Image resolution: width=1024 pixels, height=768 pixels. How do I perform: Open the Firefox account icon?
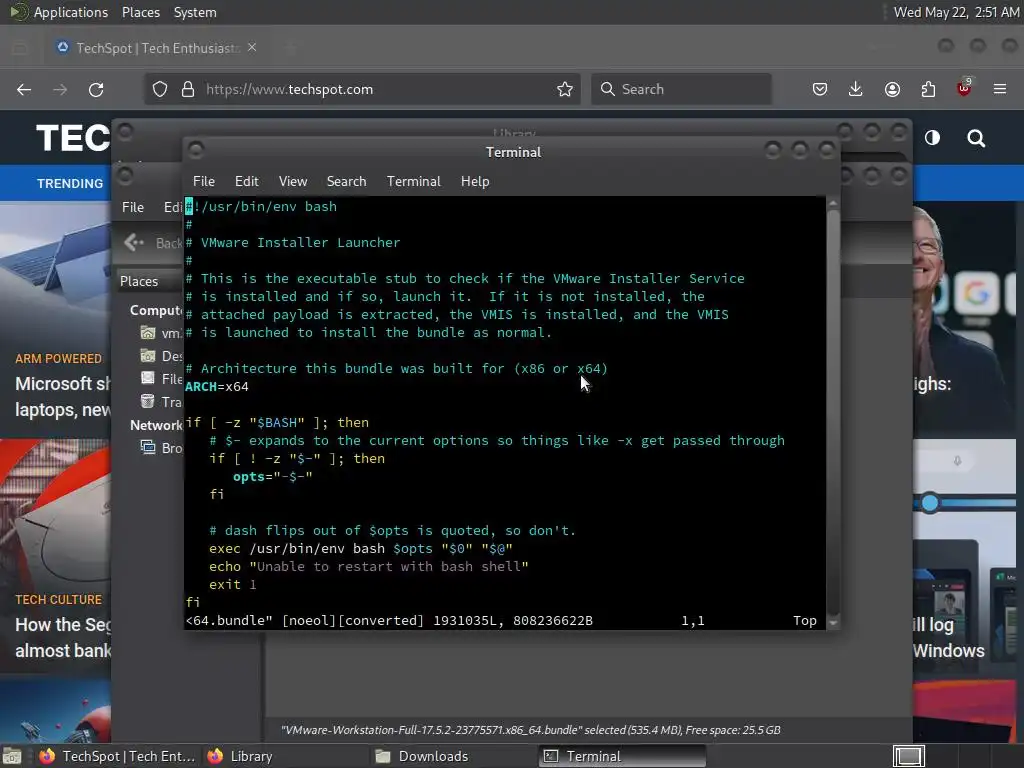coord(892,89)
